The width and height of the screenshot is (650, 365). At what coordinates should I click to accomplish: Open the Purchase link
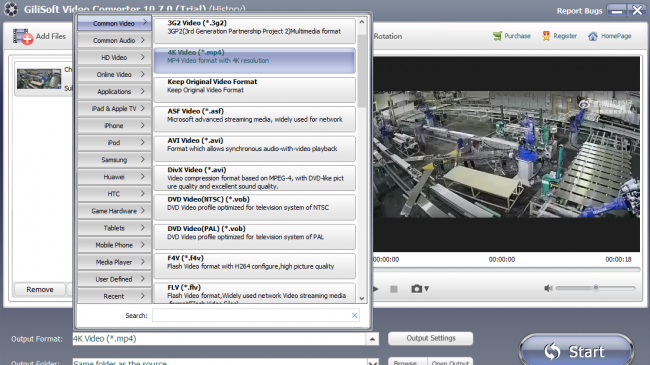click(x=517, y=36)
